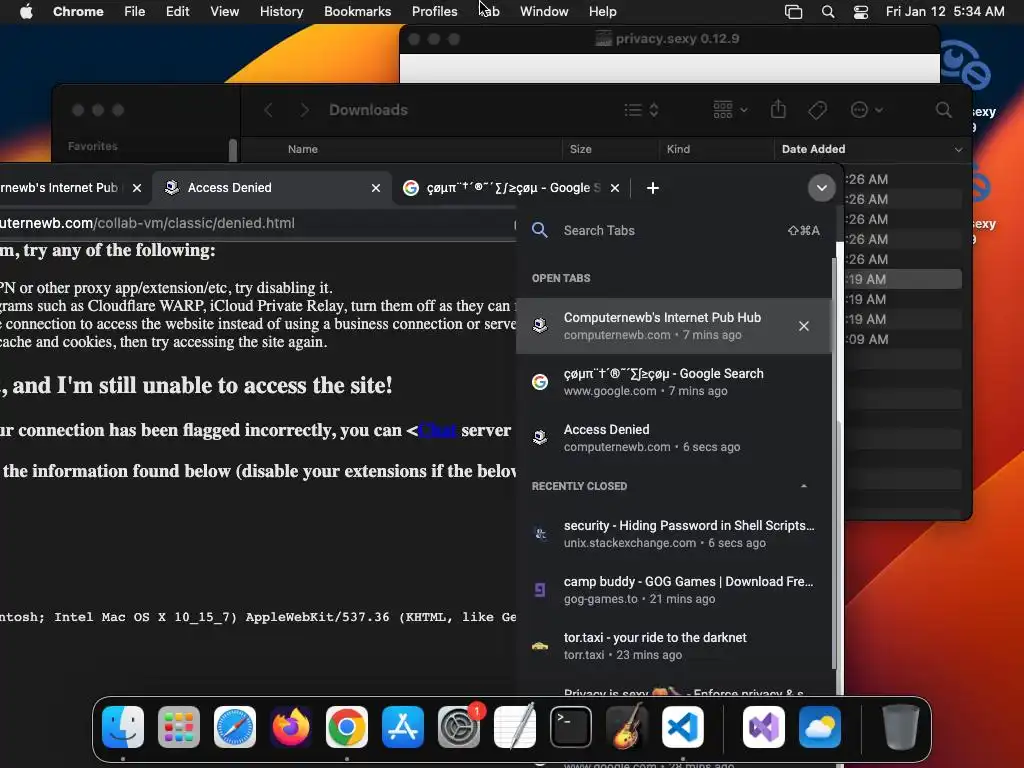Image resolution: width=1024 pixels, height=768 pixels.
Task: Open Terminal from the dock
Action: (x=571, y=727)
